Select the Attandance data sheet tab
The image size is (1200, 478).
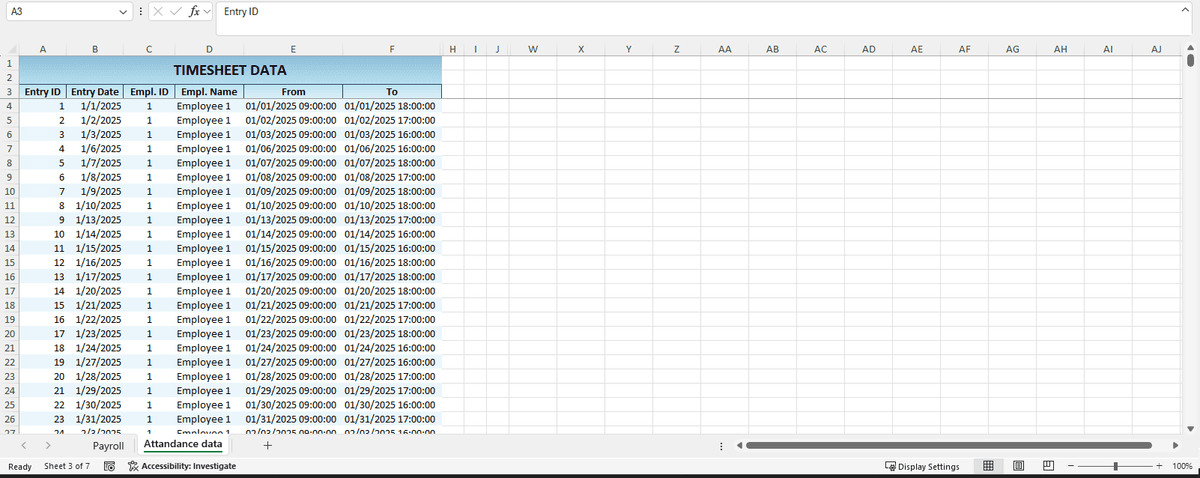click(x=182, y=444)
